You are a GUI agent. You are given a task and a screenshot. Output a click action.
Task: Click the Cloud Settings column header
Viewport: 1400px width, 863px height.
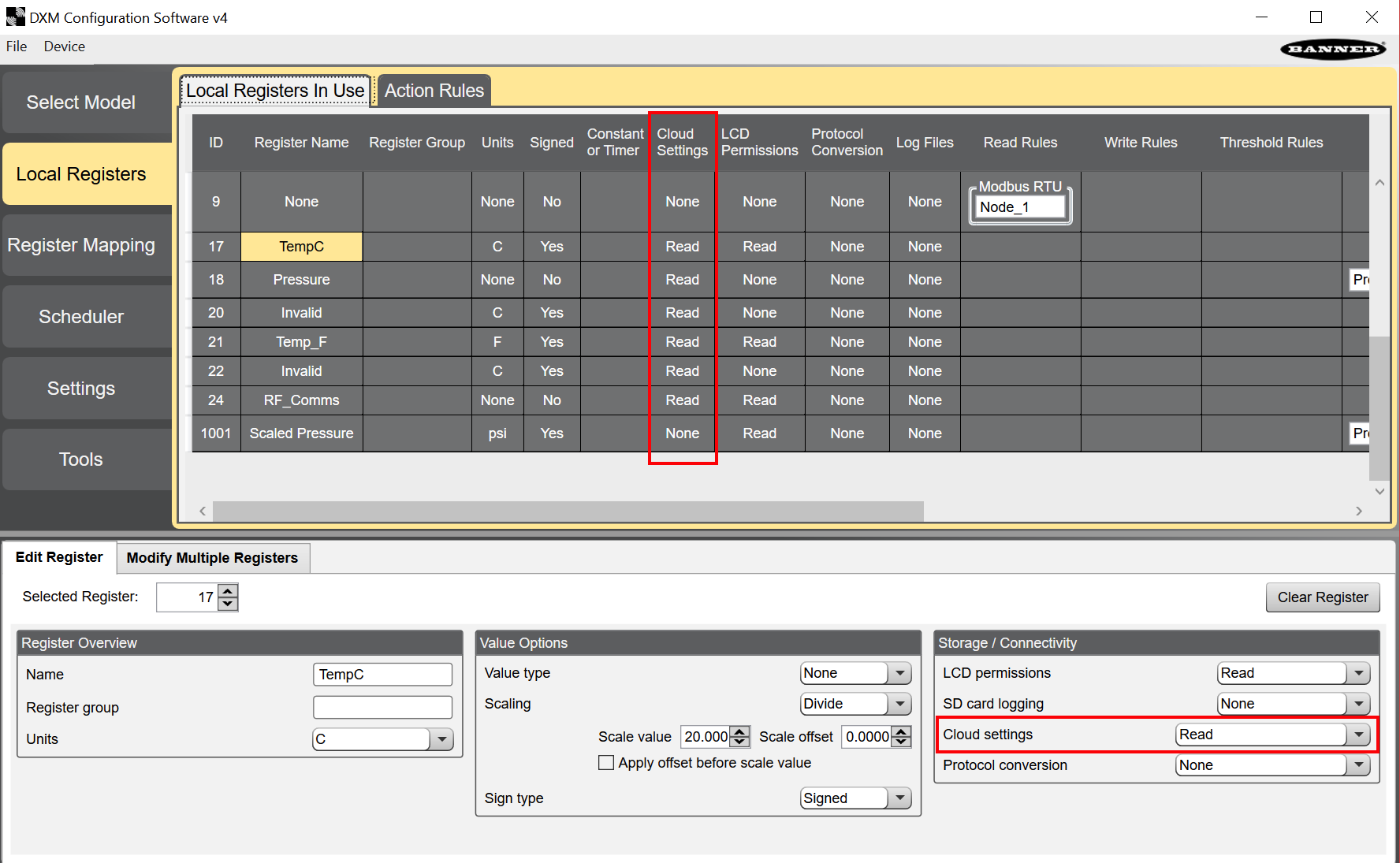(x=683, y=143)
